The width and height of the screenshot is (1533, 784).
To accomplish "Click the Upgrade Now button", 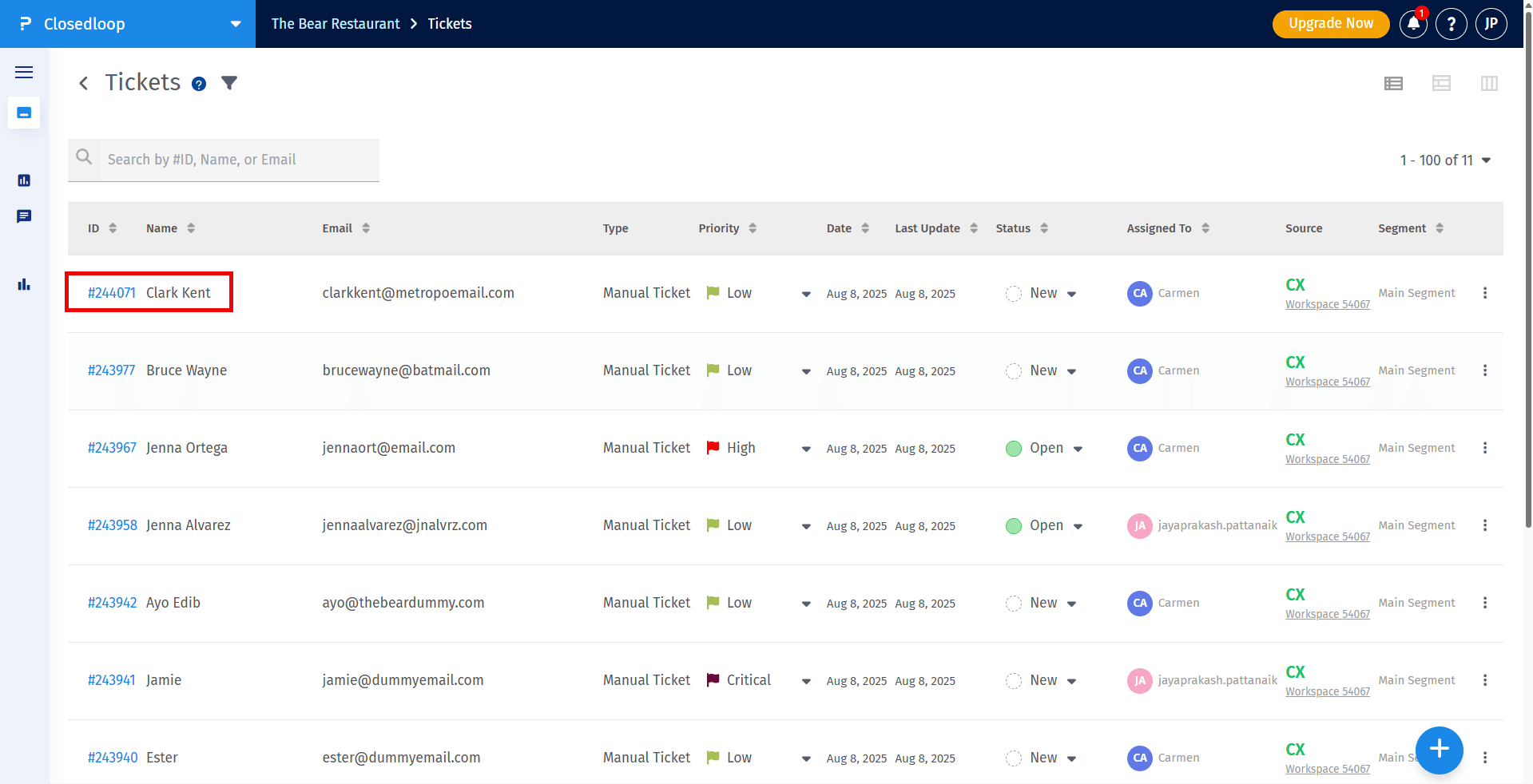I will point(1330,24).
